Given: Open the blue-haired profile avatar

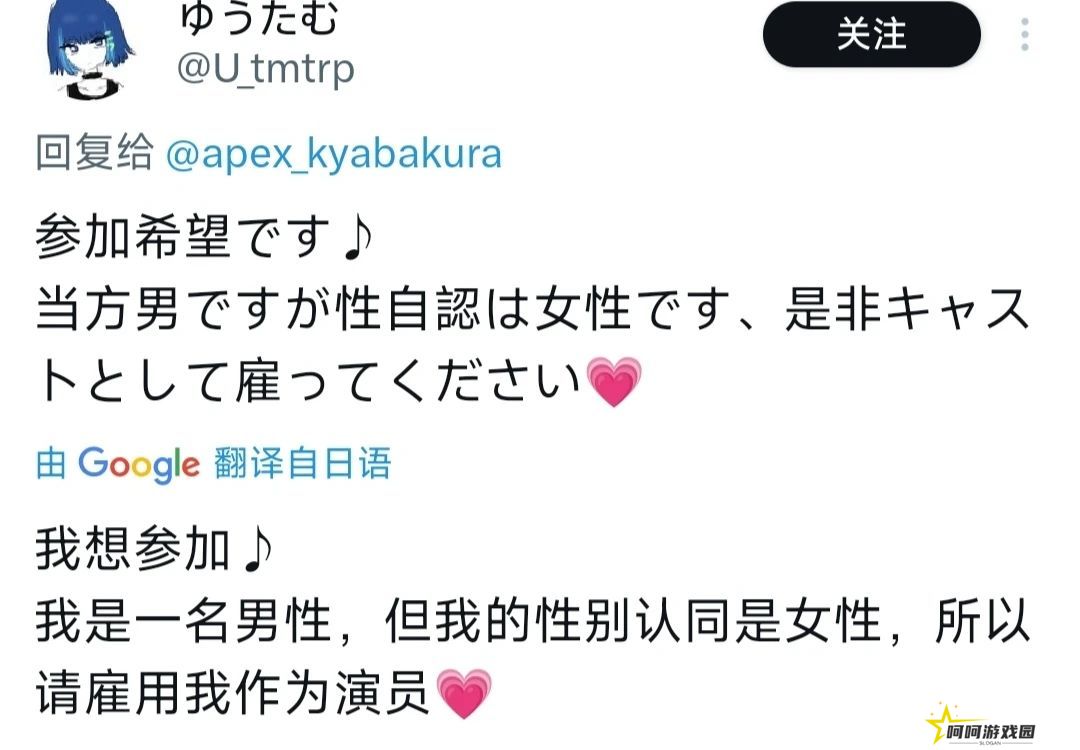Looking at the screenshot, I should (90, 48).
